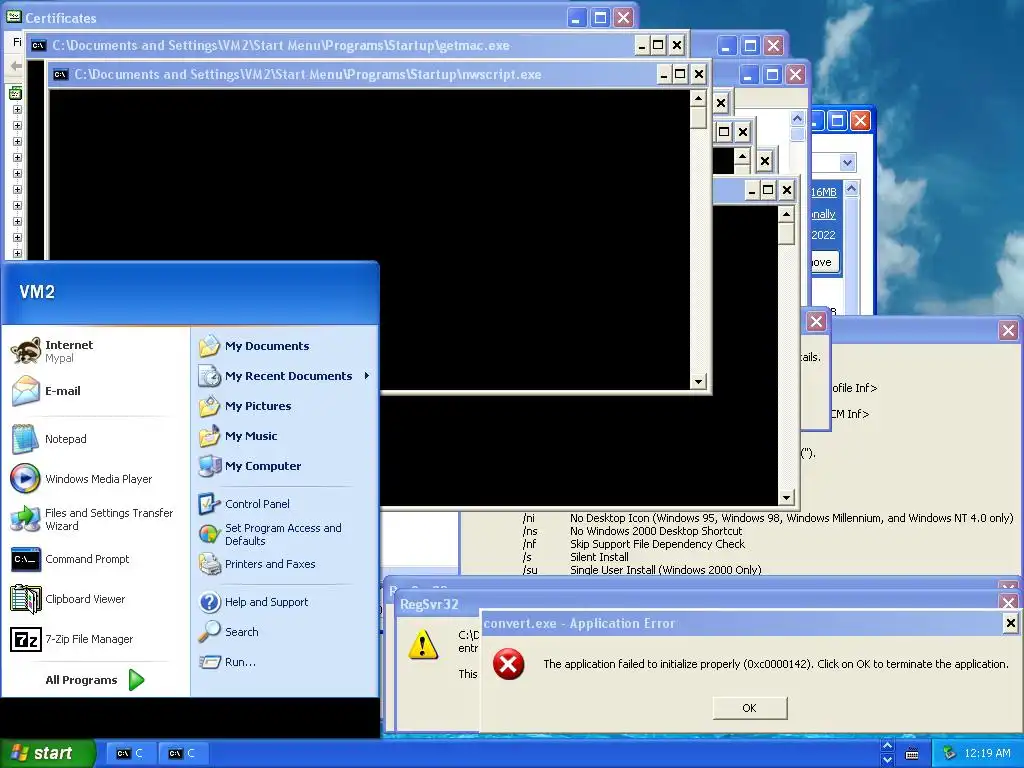Open combo box dropdown in rear blue window
The width and height of the screenshot is (1024, 768).
pyautogui.click(x=847, y=163)
